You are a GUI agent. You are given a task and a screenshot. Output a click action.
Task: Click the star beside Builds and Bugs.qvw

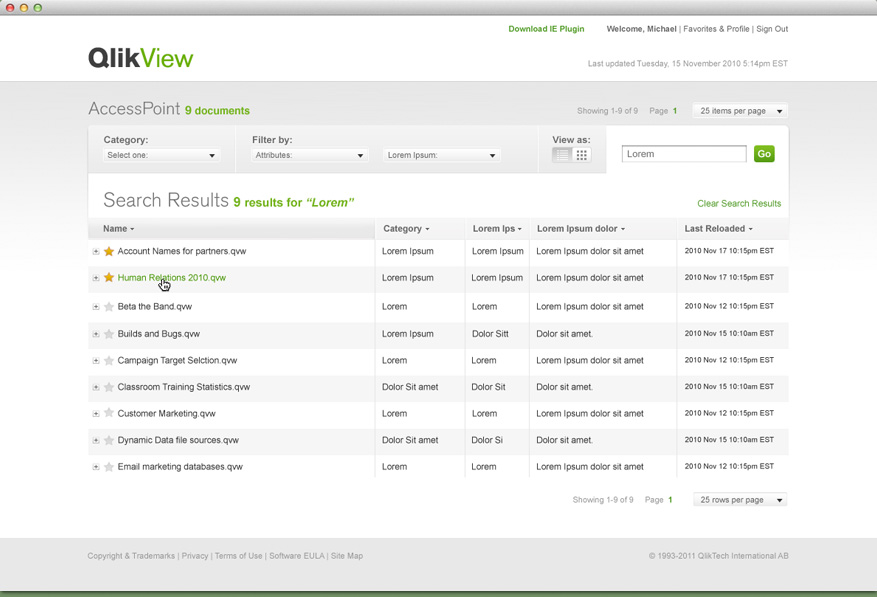109,334
